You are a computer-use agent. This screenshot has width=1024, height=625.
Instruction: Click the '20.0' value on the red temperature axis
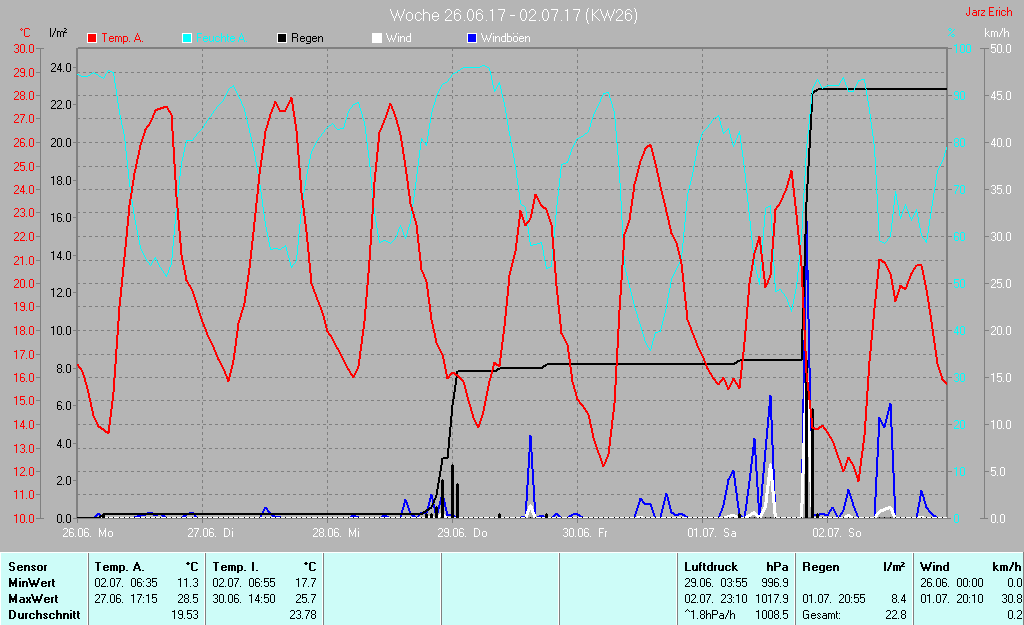[x=24, y=284]
